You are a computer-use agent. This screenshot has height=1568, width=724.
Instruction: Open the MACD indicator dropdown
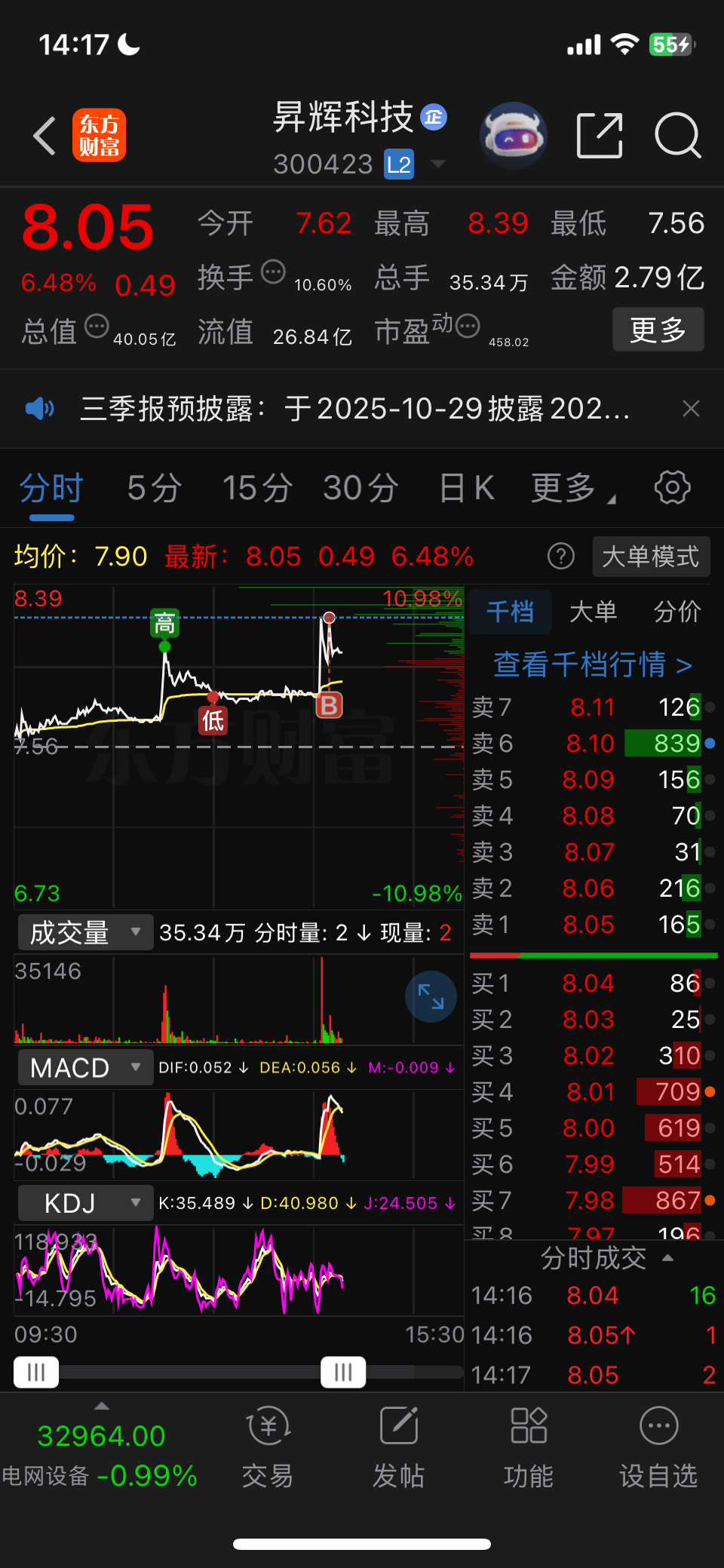(x=85, y=1068)
